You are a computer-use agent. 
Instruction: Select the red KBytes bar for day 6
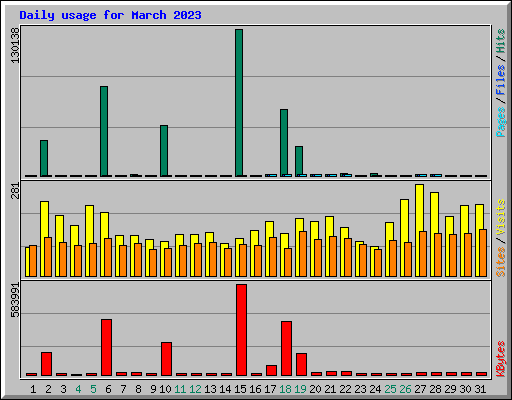coord(106,347)
